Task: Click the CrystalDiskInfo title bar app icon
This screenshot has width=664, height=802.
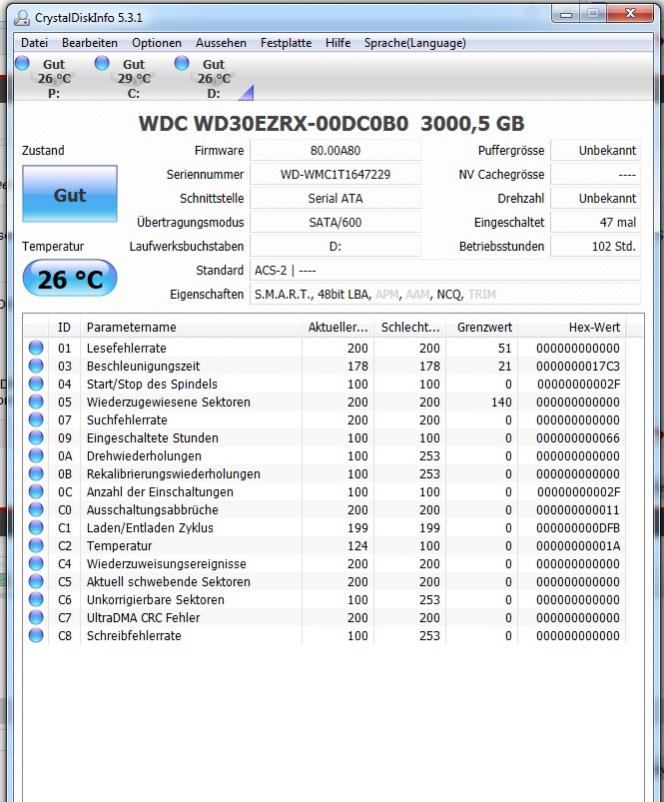Action: click(22, 18)
